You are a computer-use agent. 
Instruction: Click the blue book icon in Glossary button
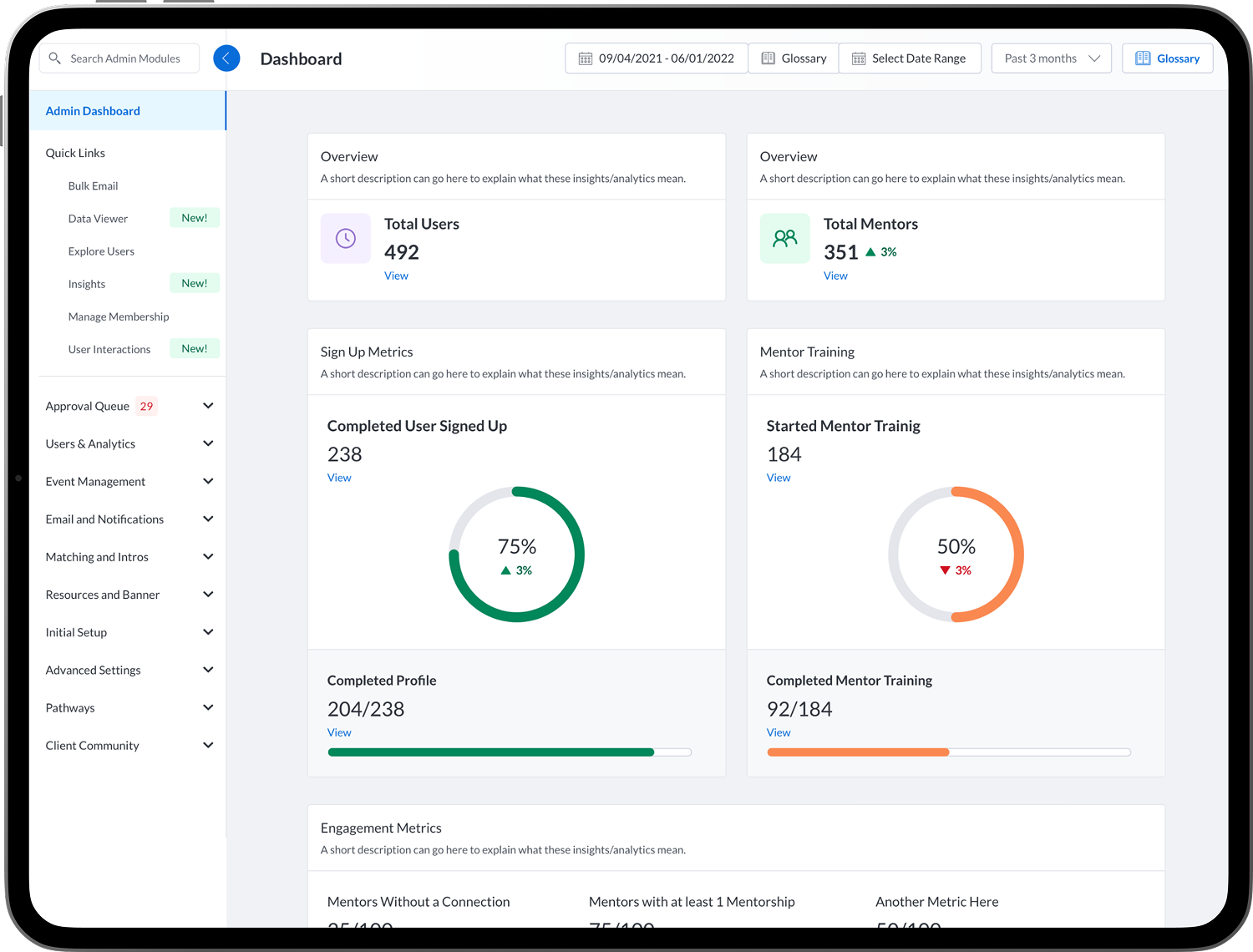tap(1143, 58)
